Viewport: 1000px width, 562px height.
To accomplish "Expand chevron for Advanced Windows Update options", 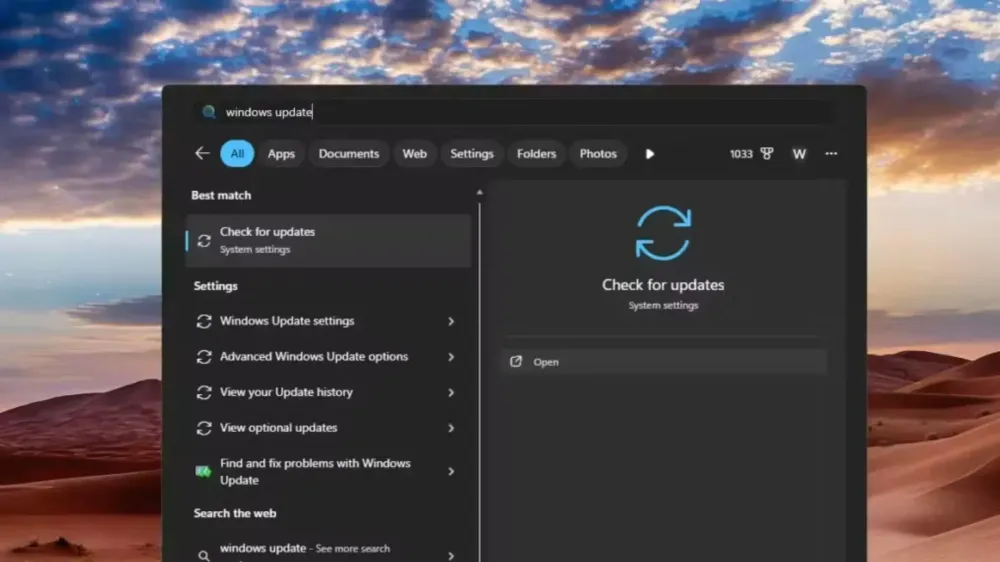I will tap(451, 357).
